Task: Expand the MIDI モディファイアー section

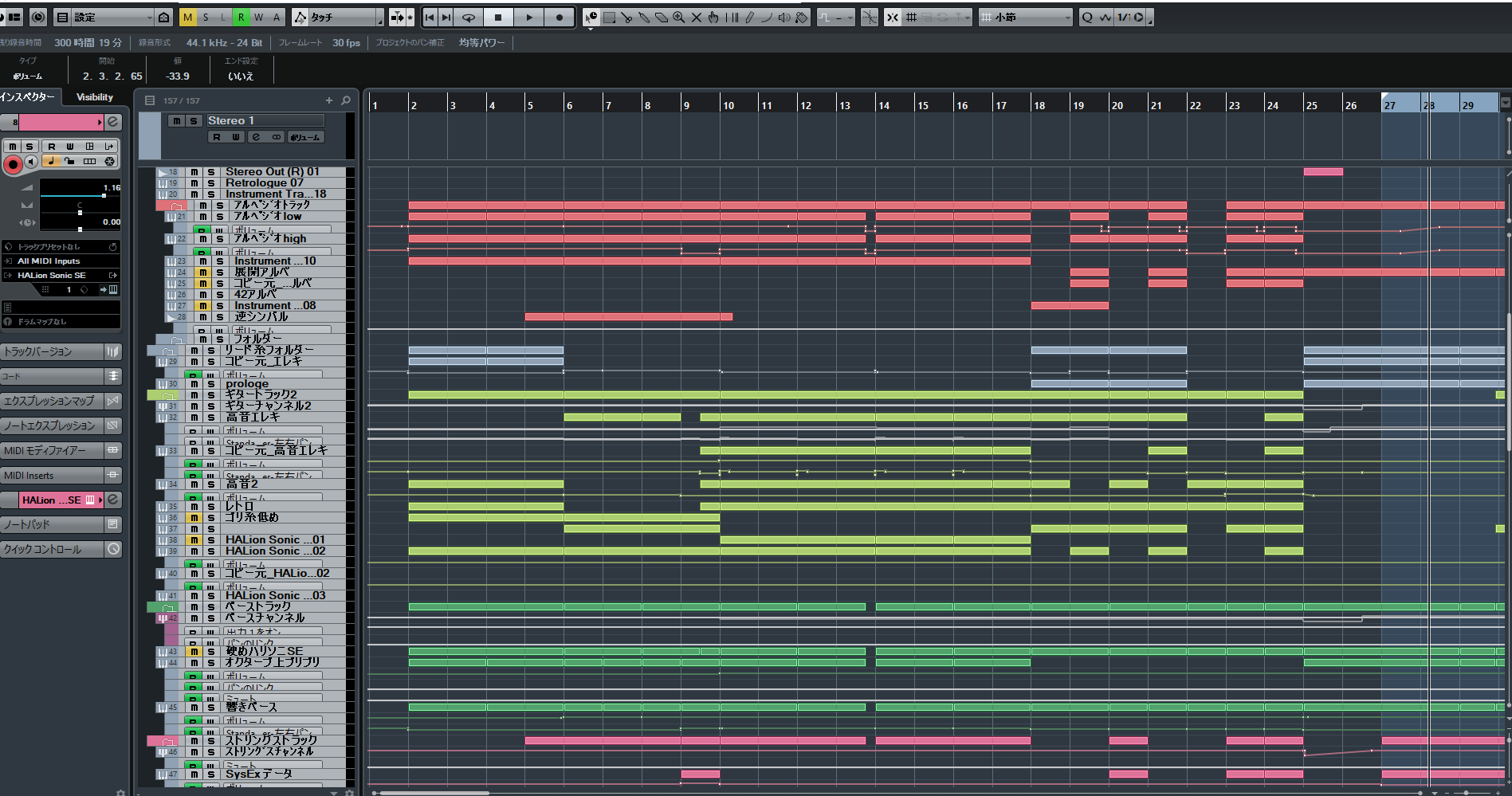Action: (61, 451)
